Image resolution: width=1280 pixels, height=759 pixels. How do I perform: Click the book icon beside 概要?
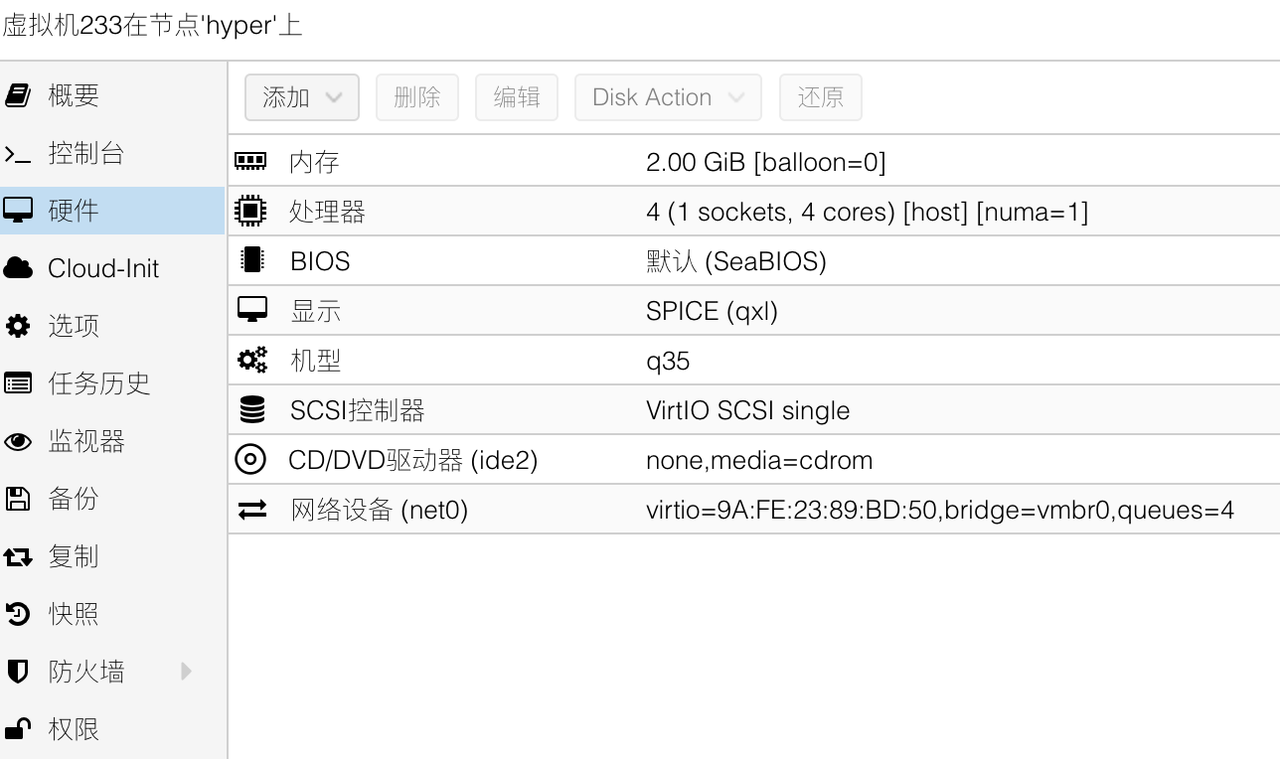point(18,95)
